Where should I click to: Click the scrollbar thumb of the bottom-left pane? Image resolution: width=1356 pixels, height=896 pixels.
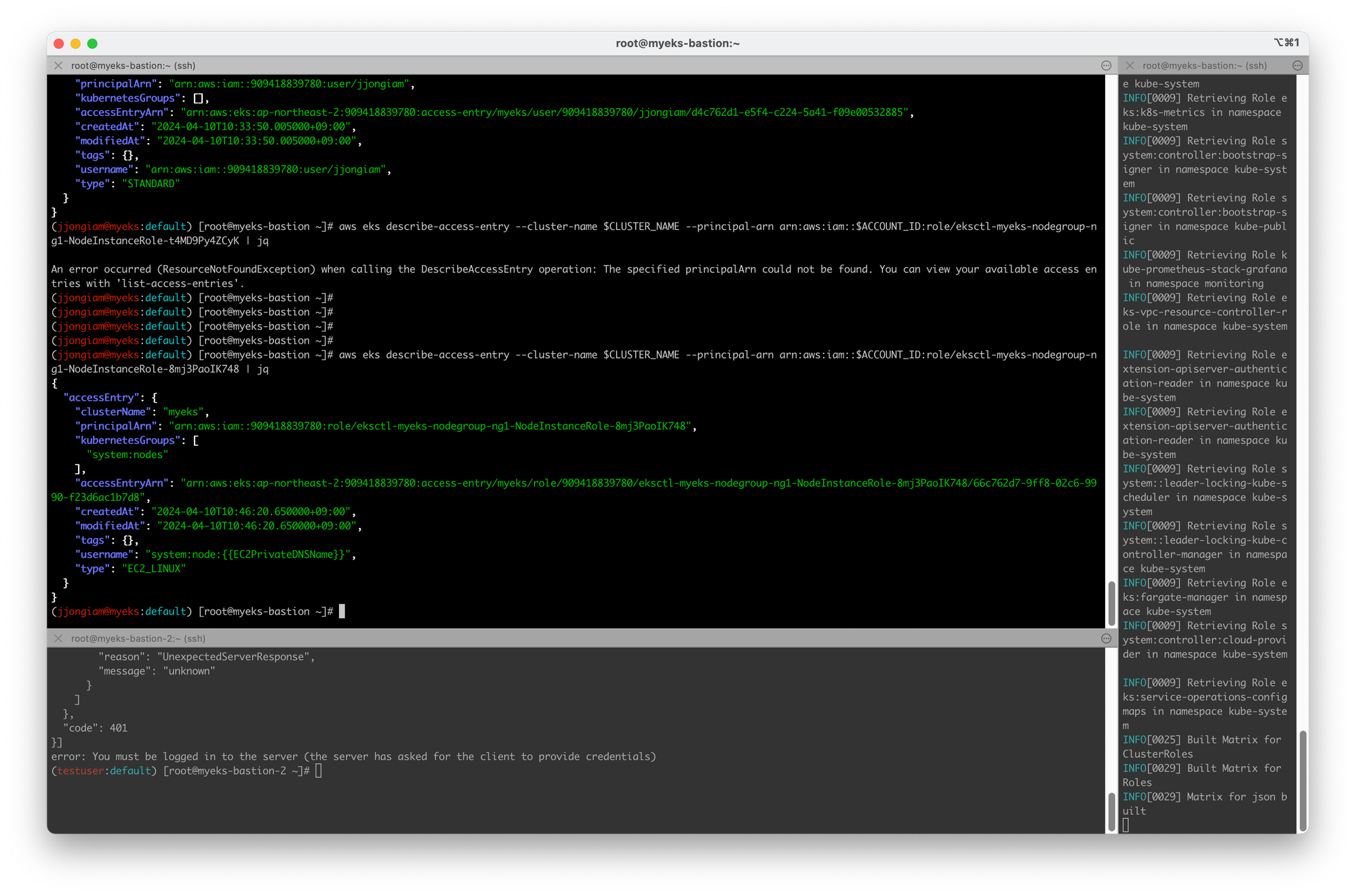tap(1111, 812)
